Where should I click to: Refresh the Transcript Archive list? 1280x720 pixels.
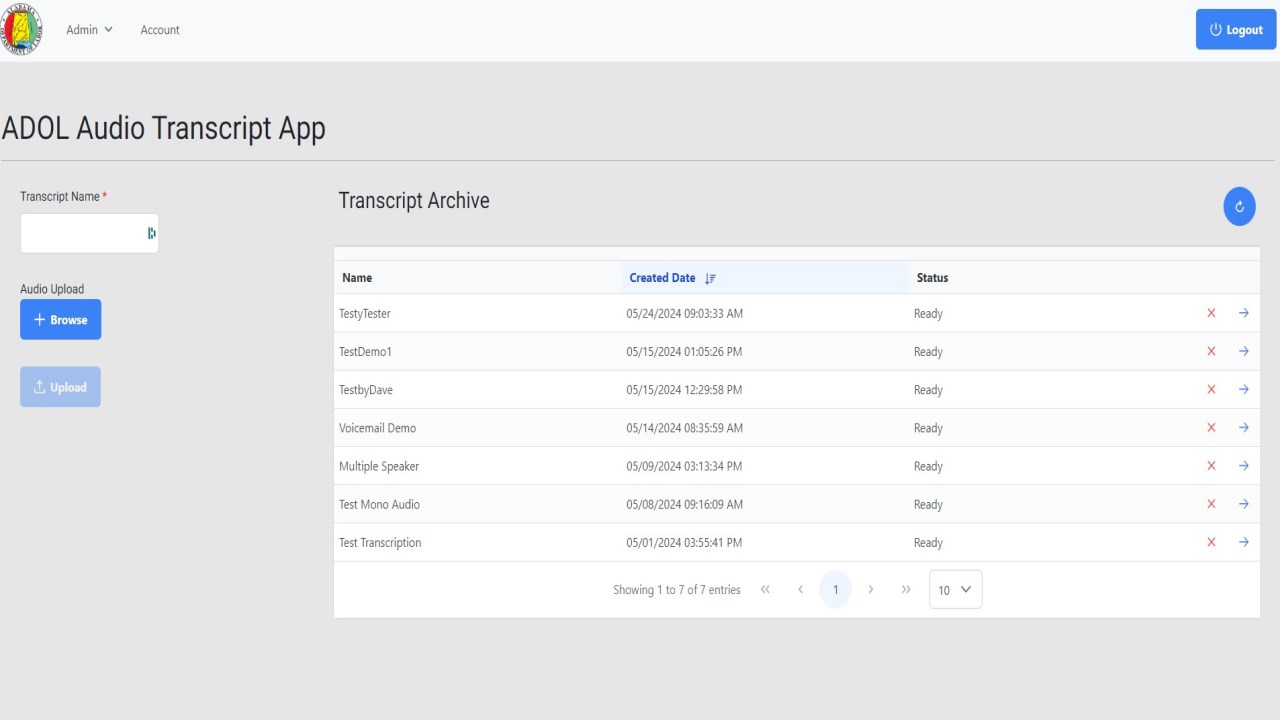[x=1239, y=207]
